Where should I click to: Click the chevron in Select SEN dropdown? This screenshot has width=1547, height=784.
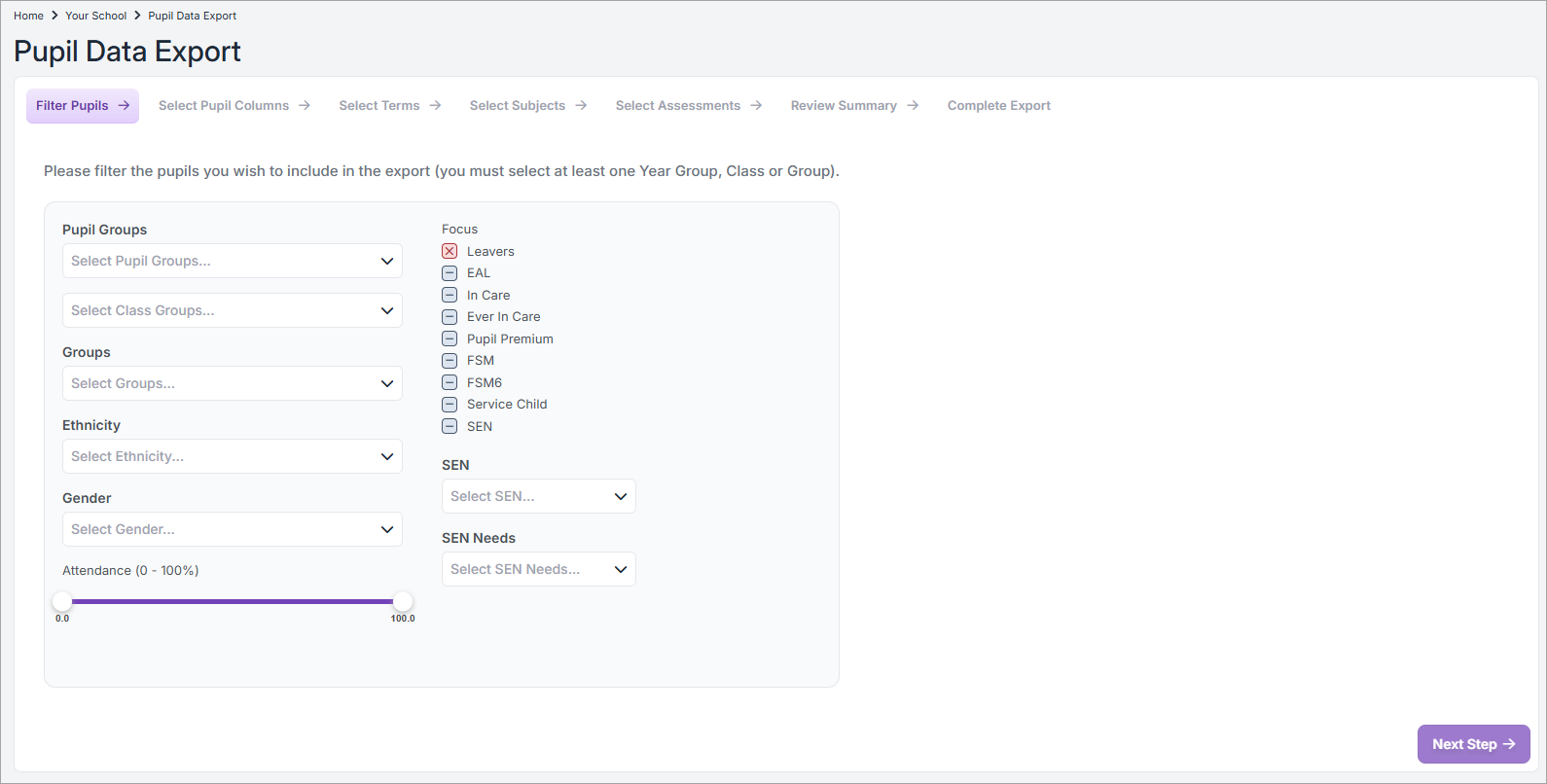point(621,496)
